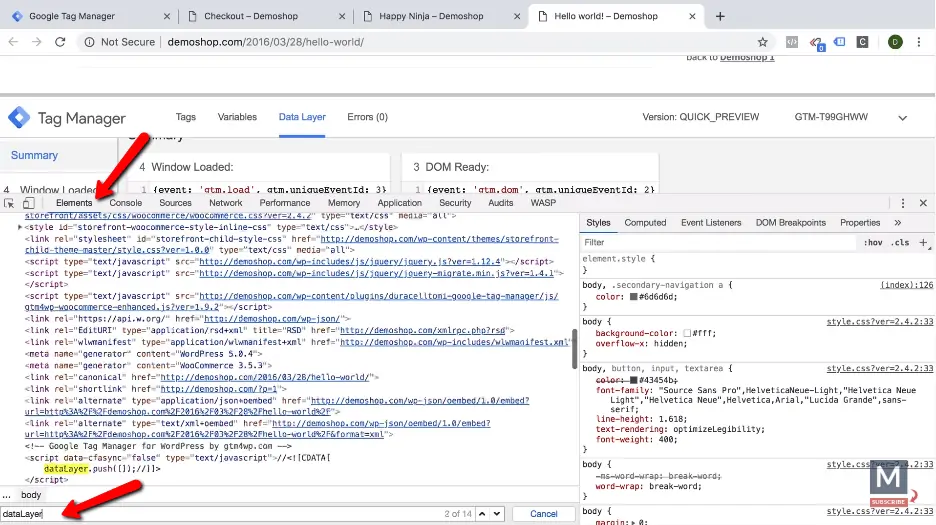Open the DevTools Elements panel

tap(74, 203)
